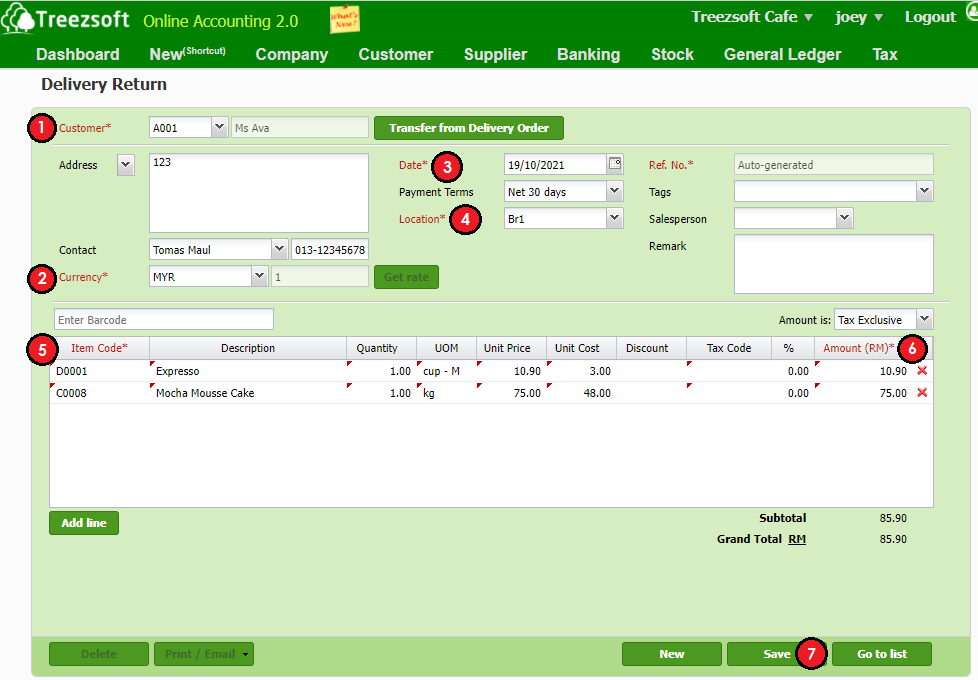Open the General Ledger menu
Screen dimensions: 978x680
click(782, 54)
